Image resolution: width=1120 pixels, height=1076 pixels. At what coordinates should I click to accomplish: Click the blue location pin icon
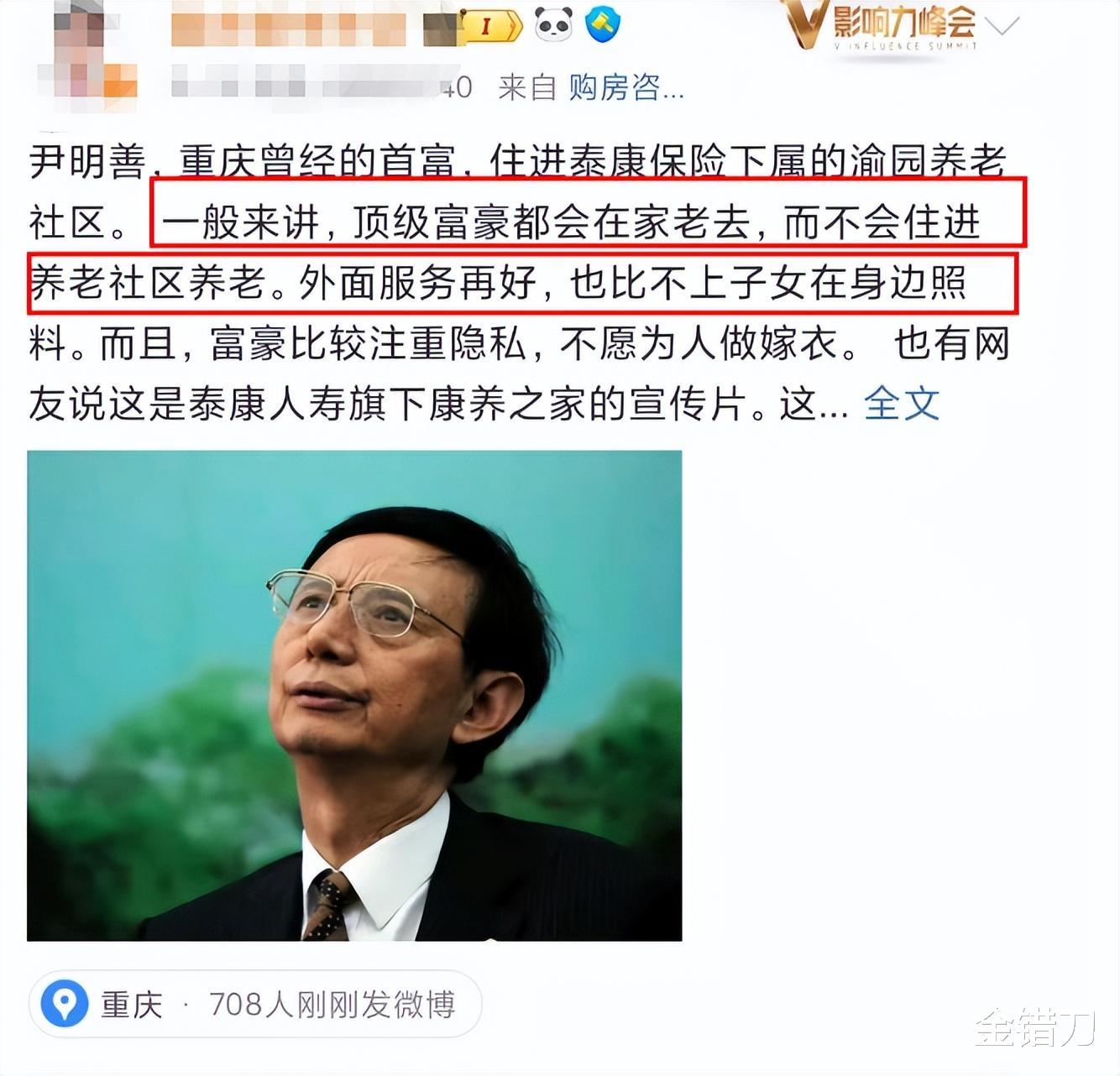click(x=65, y=1003)
